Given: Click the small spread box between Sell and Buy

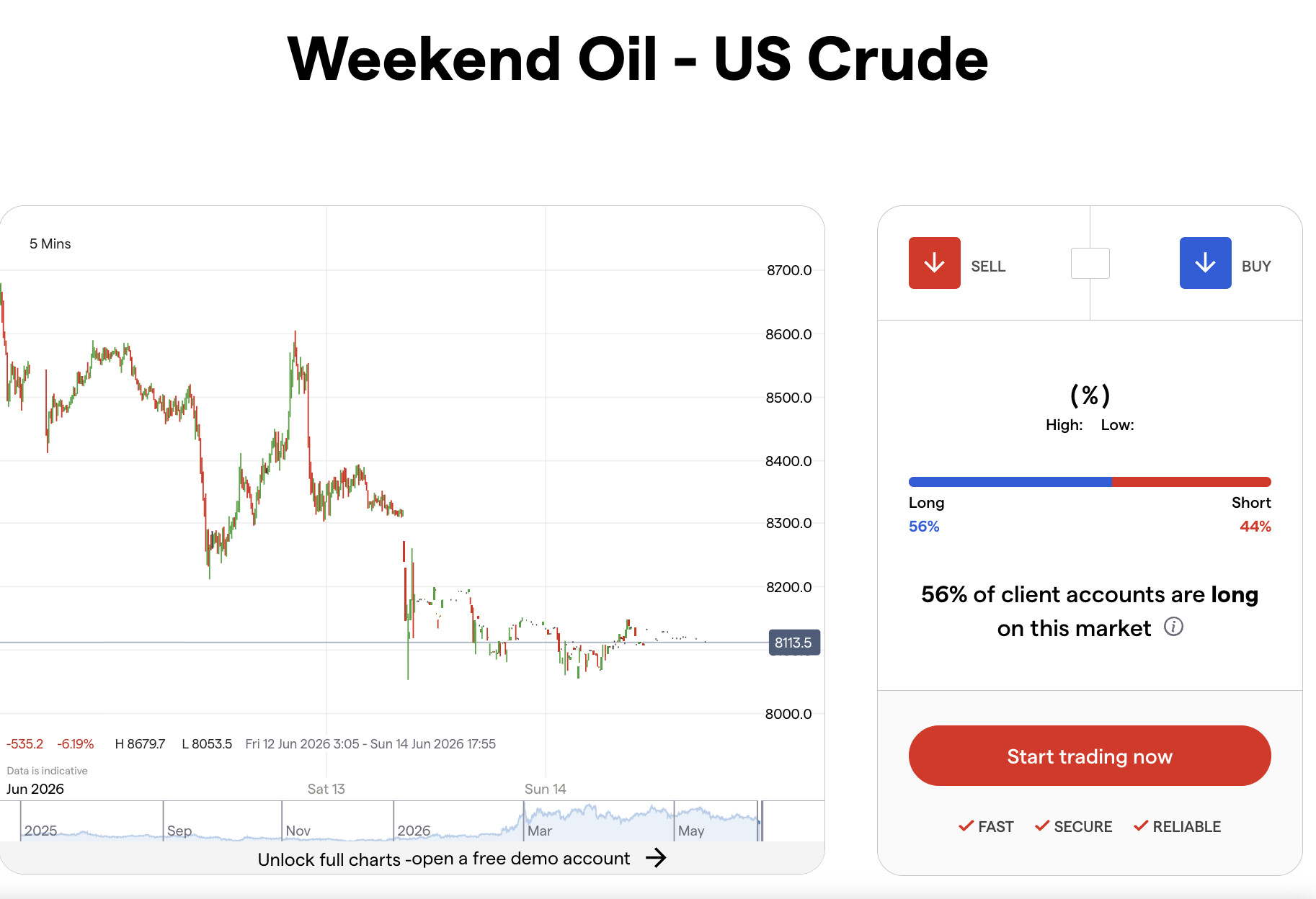Looking at the screenshot, I should [1090, 263].
